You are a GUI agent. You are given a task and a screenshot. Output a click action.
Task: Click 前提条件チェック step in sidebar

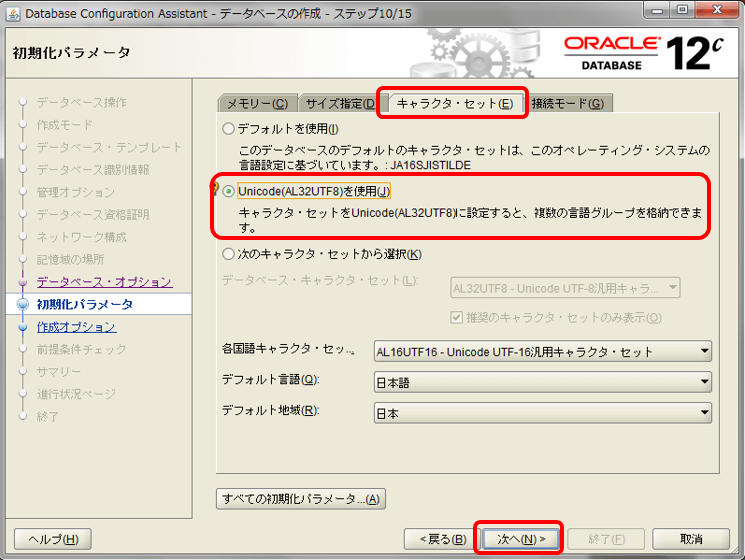[82, 349]
